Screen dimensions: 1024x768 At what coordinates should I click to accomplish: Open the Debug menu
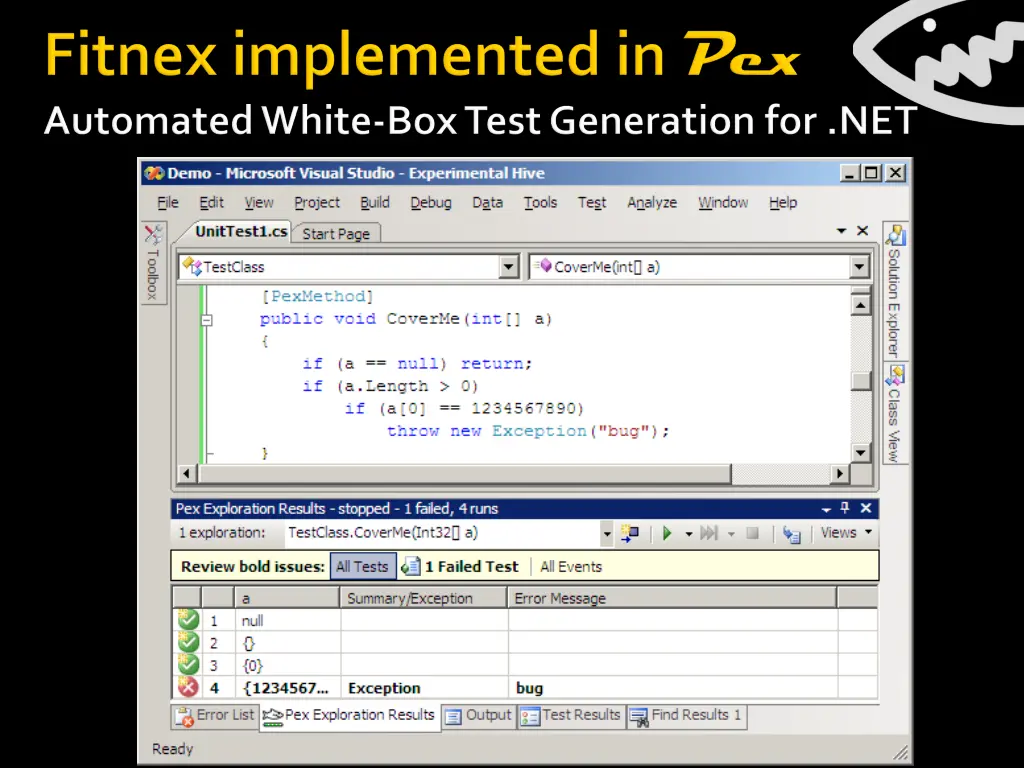pyautogui.click(x=431, y=202)
